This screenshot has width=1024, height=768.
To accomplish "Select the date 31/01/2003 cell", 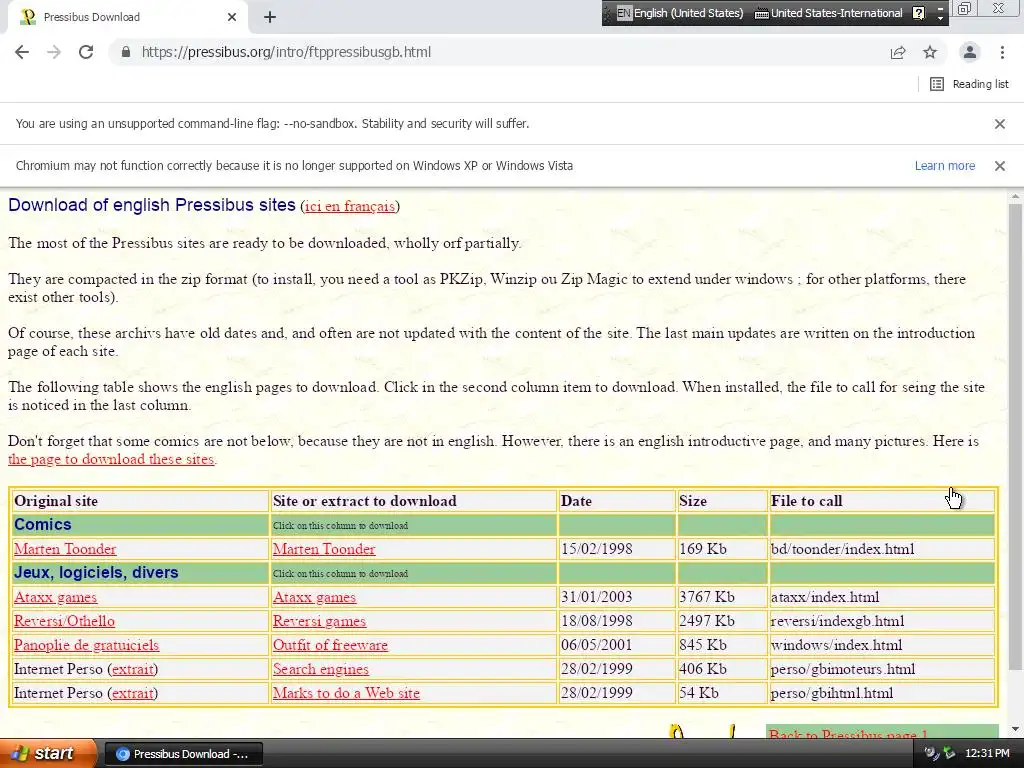I will [616, 597].
